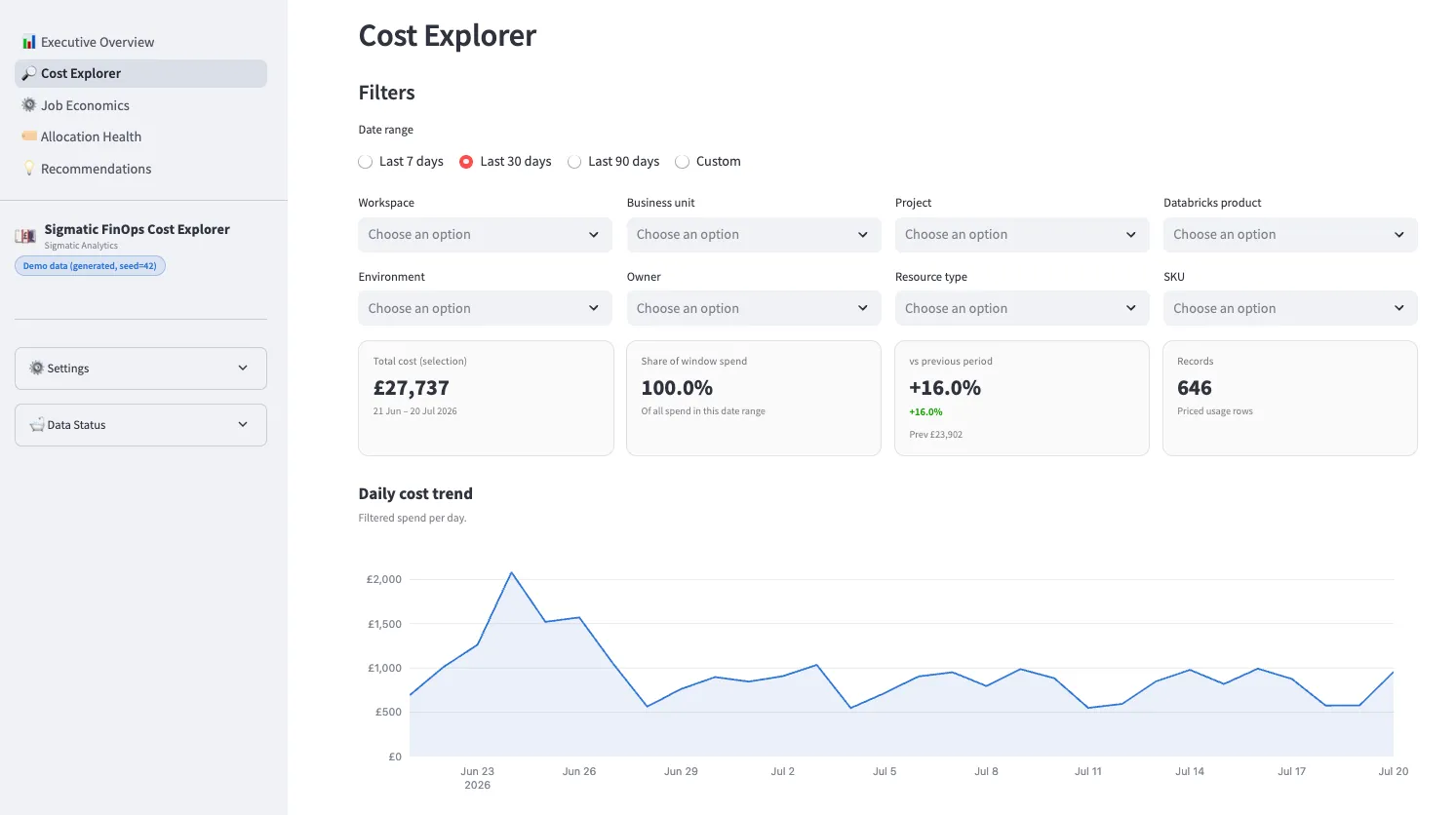Click the Prev £23,902 text

click(x=935, y=435)
